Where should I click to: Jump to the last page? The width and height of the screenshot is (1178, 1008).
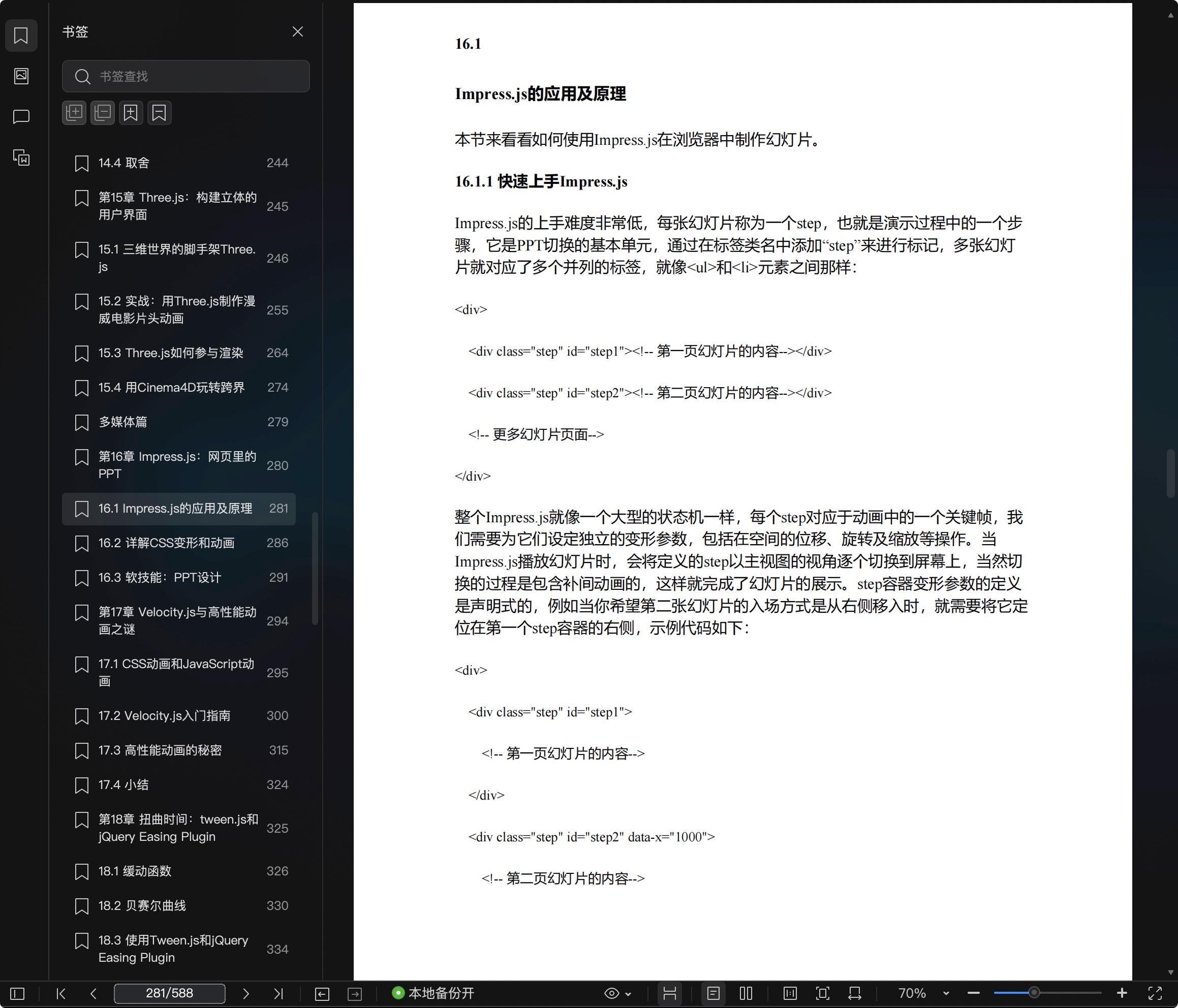point(278,993)
